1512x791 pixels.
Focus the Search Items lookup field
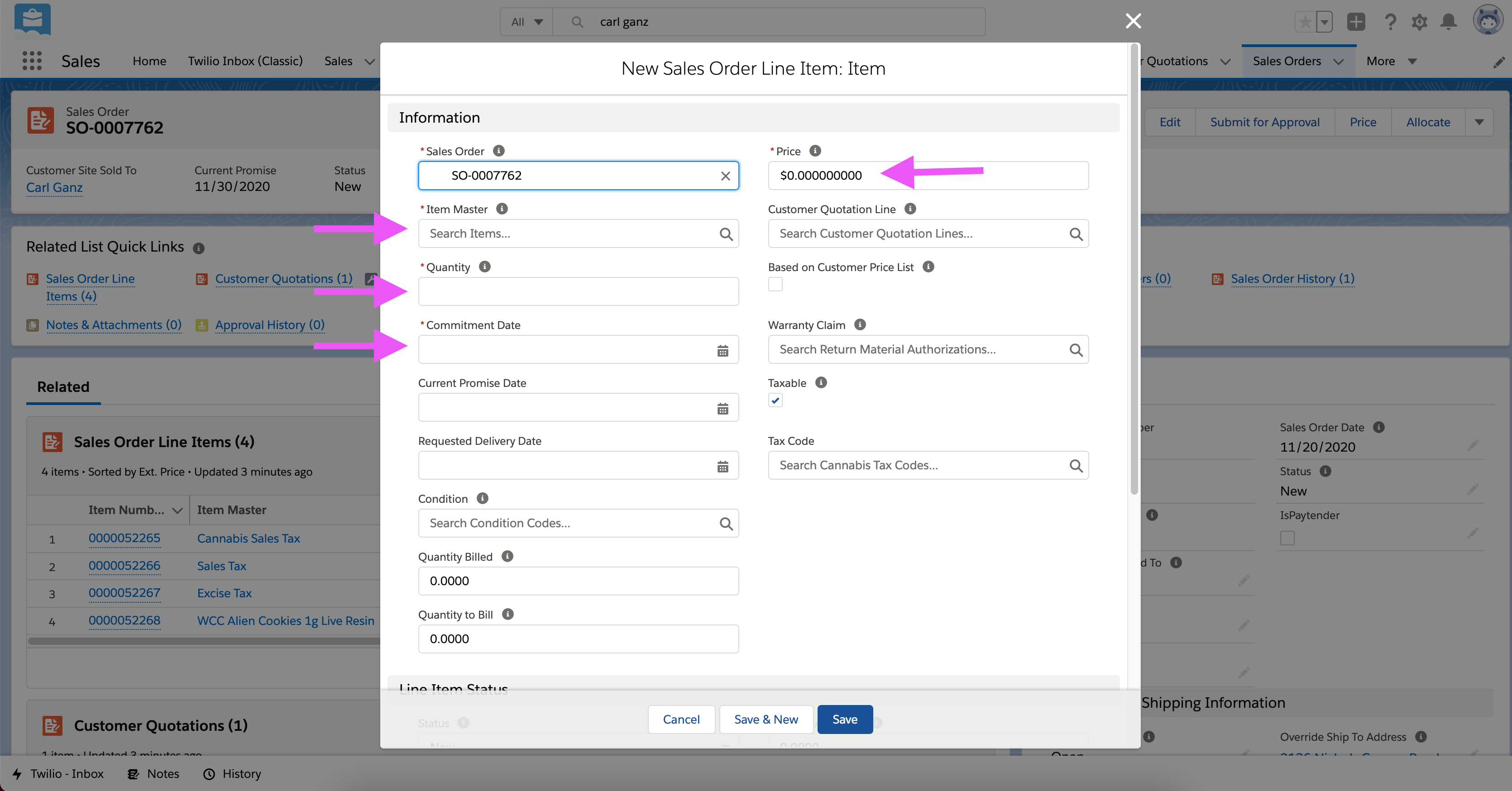tap(578, 233)
